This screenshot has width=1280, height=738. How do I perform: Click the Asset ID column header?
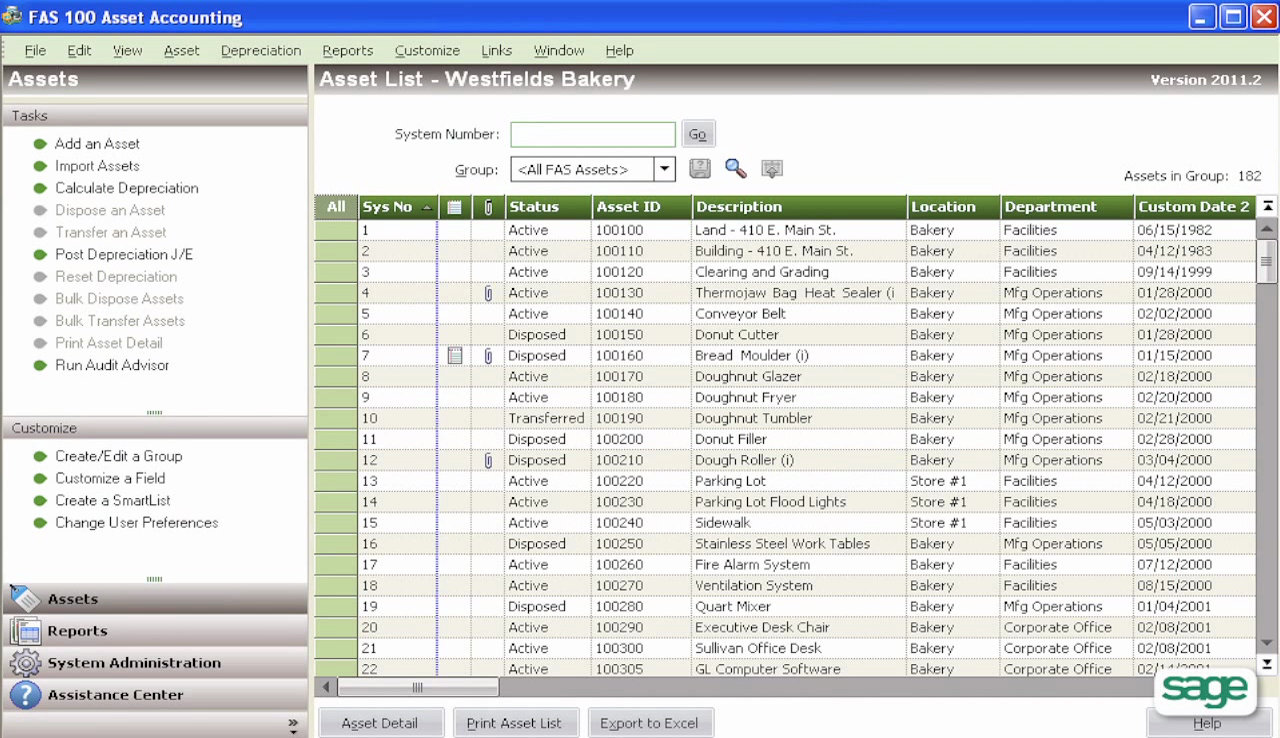coord(642,207)
